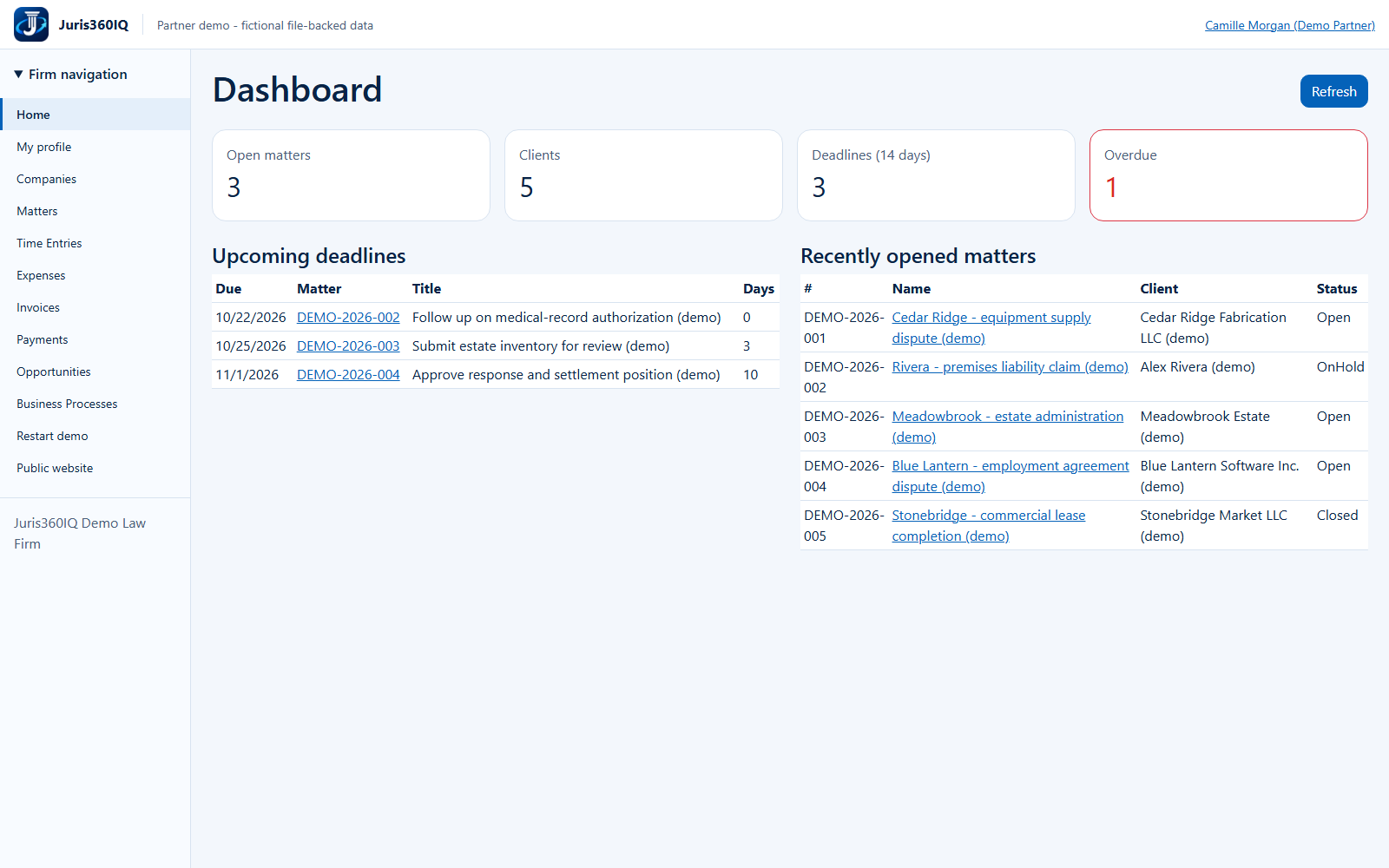The height and width of the screenshot is (868, 1389).
Task: Click the Refresh button
Action: (1333, 91)
